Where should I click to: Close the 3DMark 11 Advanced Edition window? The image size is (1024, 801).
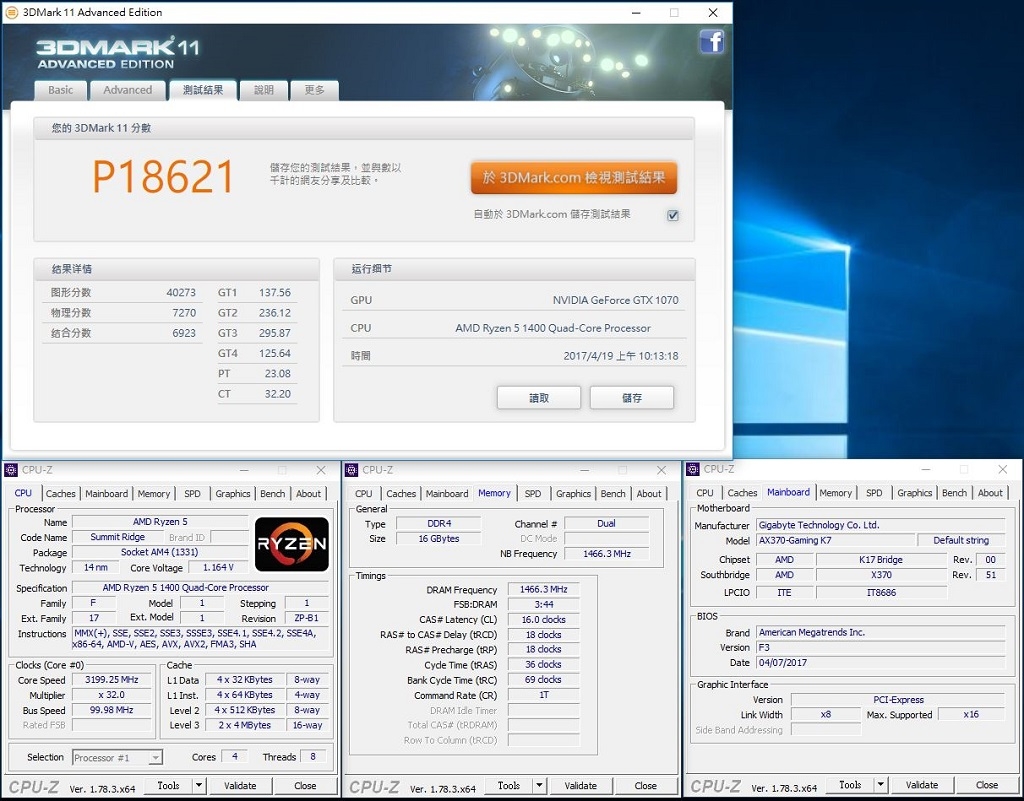point(712,12)
